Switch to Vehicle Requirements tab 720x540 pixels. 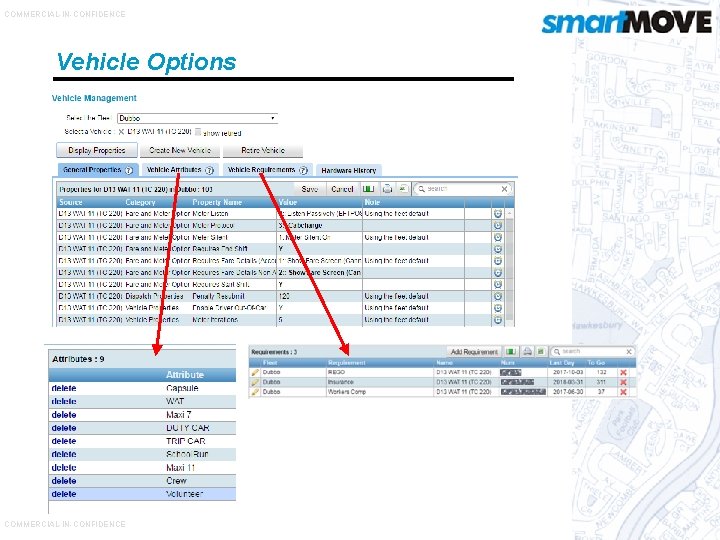[268, 170]
